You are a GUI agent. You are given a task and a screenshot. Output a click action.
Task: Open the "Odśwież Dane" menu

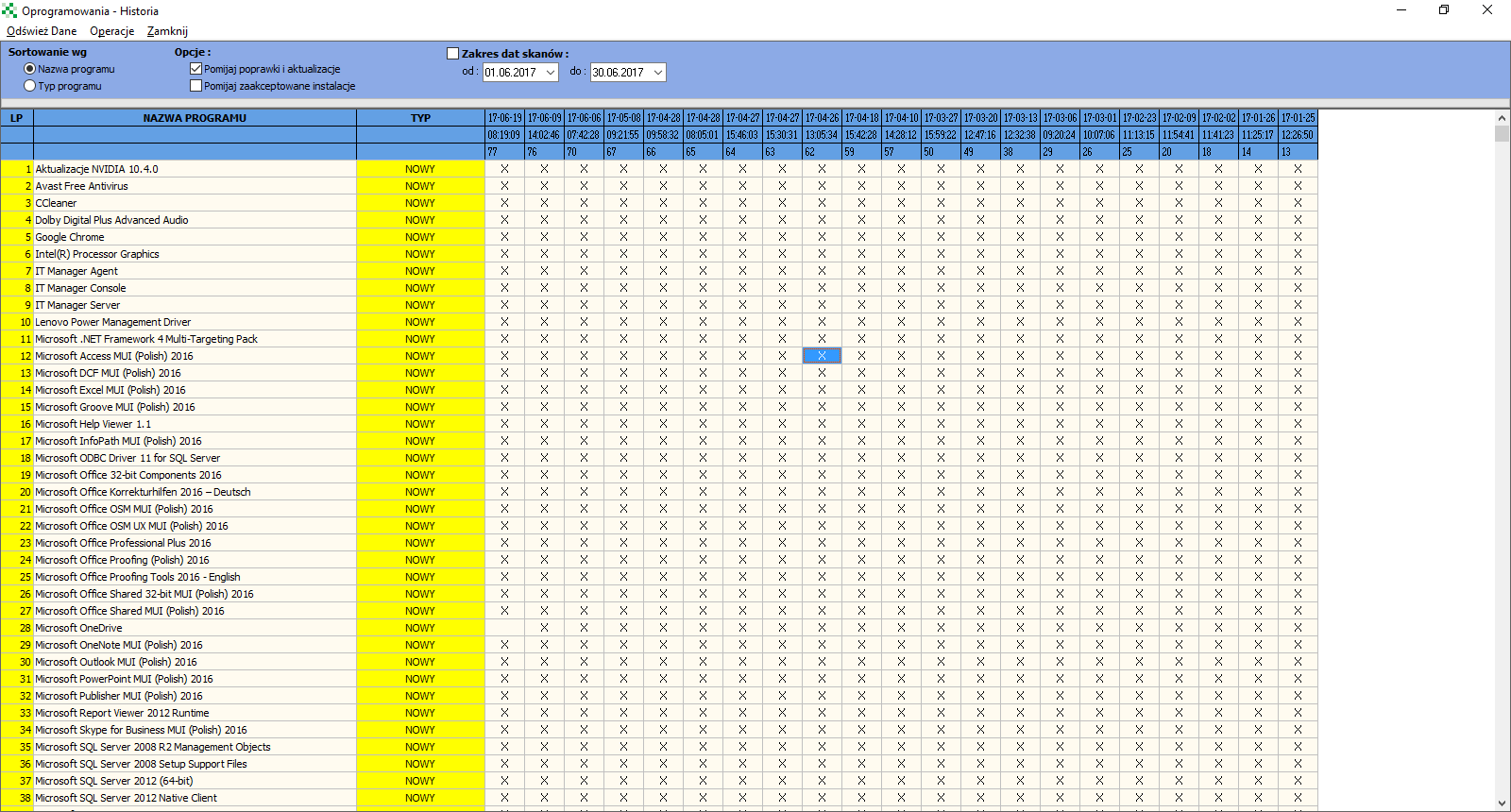pos(42,31)
